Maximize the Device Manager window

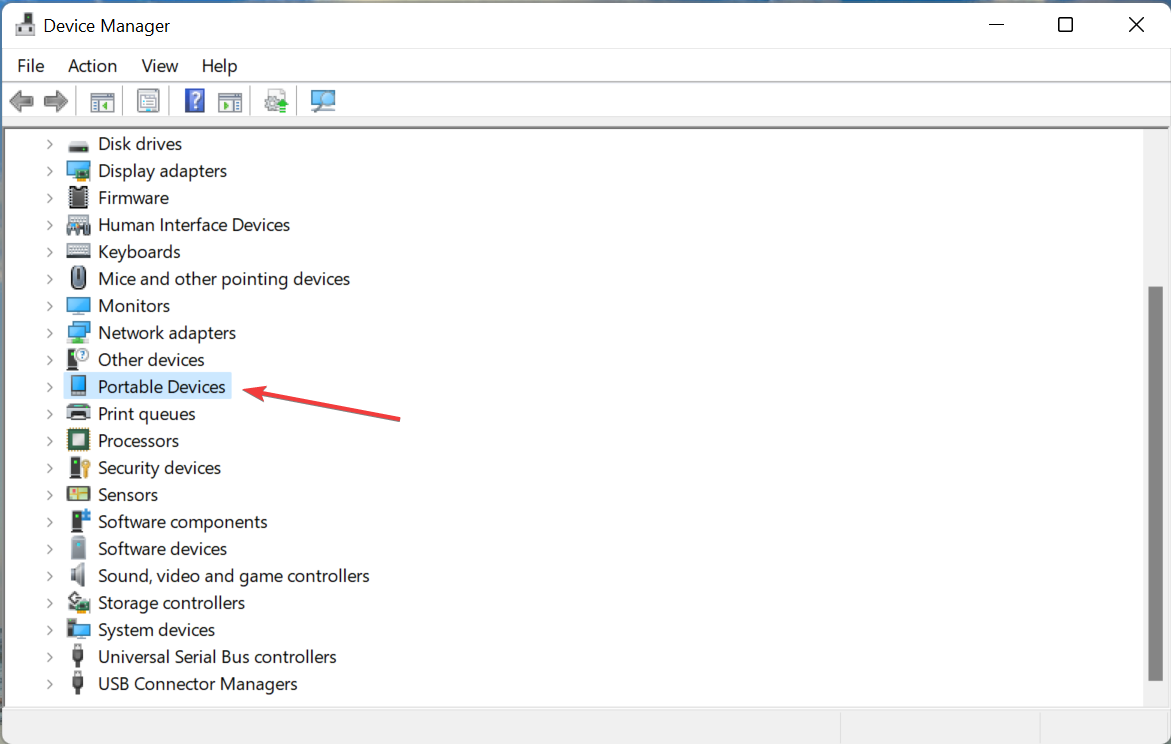[x=1066, y=25]
